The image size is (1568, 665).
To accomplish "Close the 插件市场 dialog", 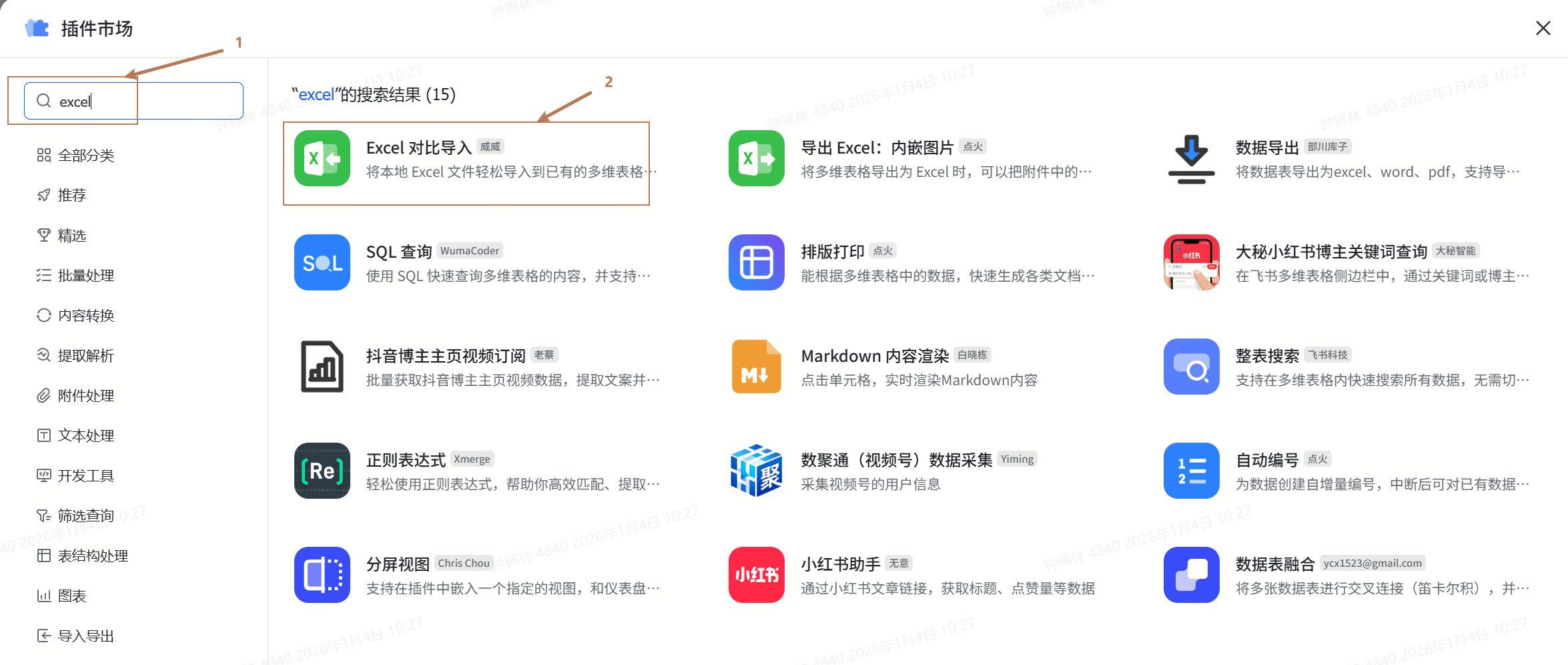I will [x=1543, y=28].
